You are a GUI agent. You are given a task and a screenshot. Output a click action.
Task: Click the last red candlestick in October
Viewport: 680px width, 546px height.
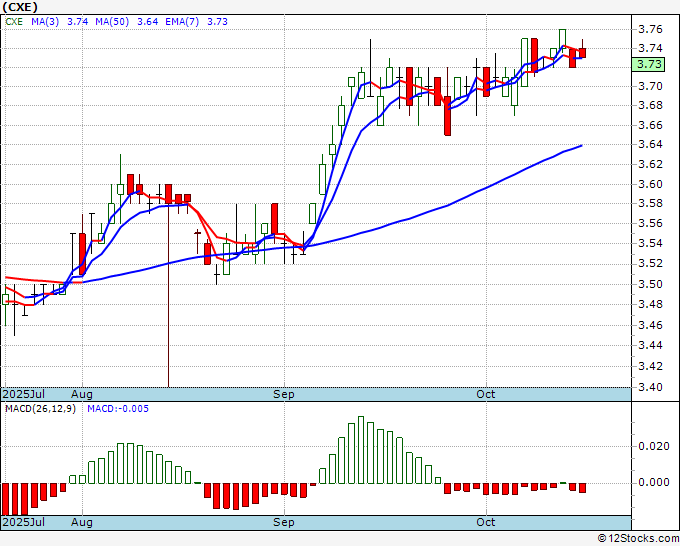click(x=582, y=52)
